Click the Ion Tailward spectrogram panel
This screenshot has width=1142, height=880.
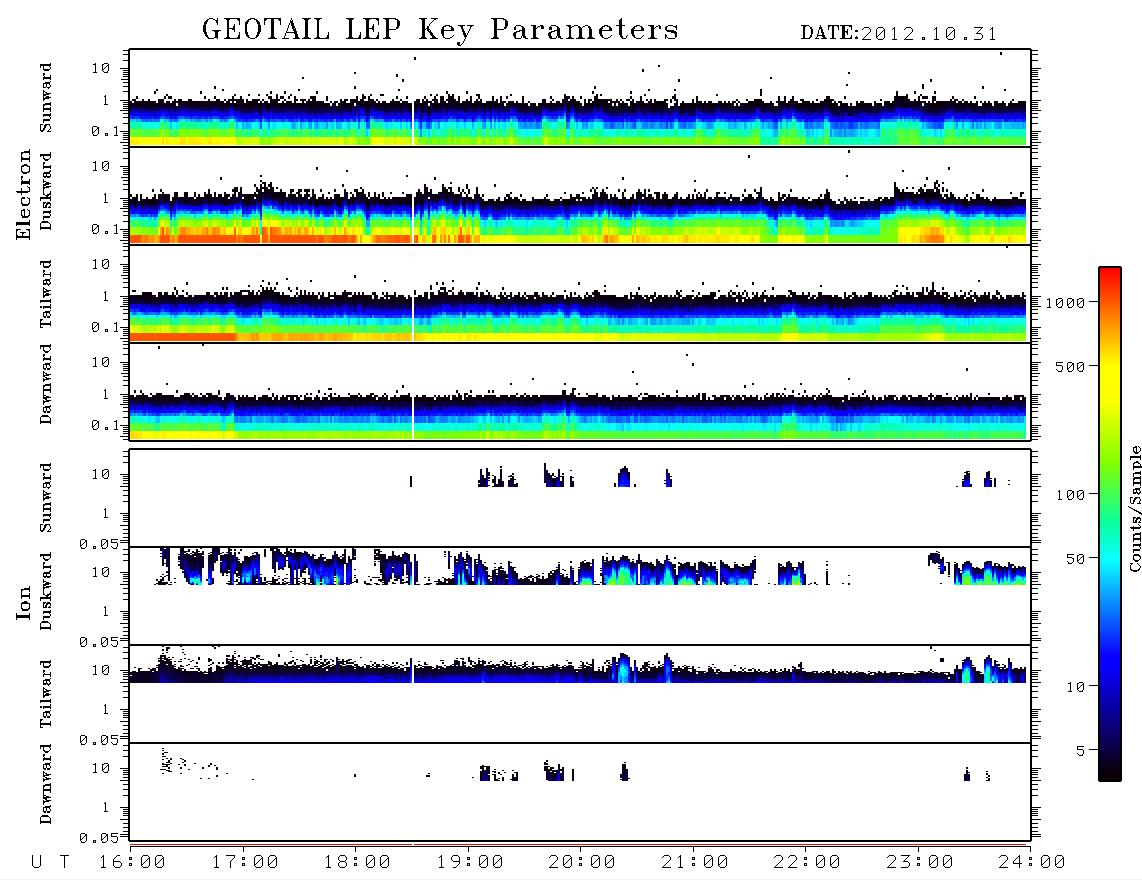[x=580, y=694]
